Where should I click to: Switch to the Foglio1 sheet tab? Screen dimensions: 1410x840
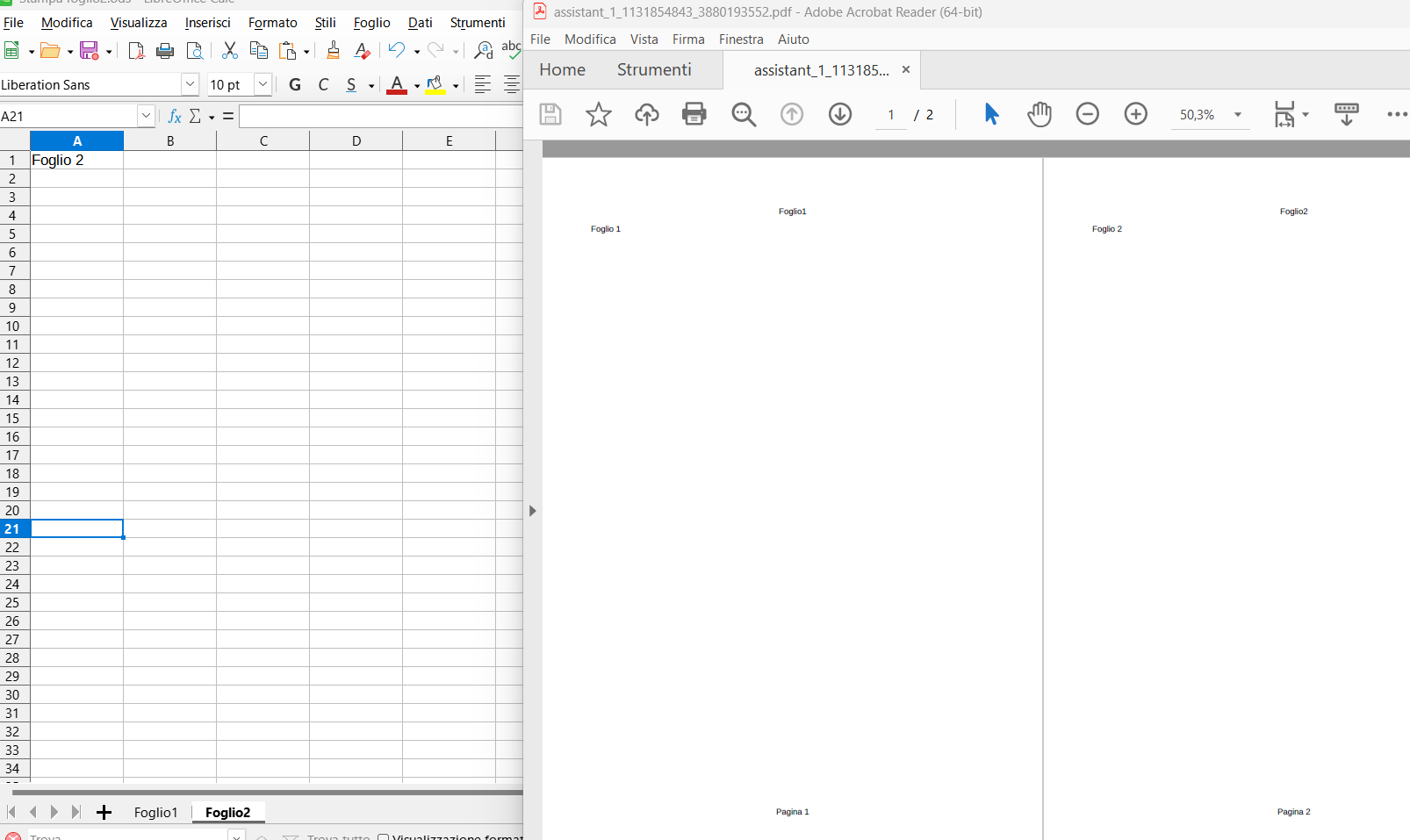(155, 813)
